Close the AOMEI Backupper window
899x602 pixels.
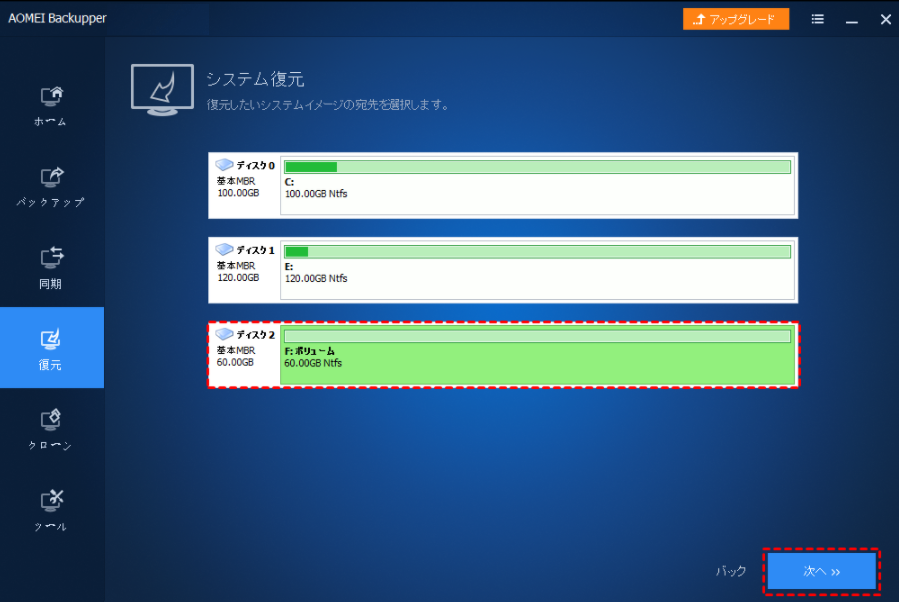[x=885, y=19]
